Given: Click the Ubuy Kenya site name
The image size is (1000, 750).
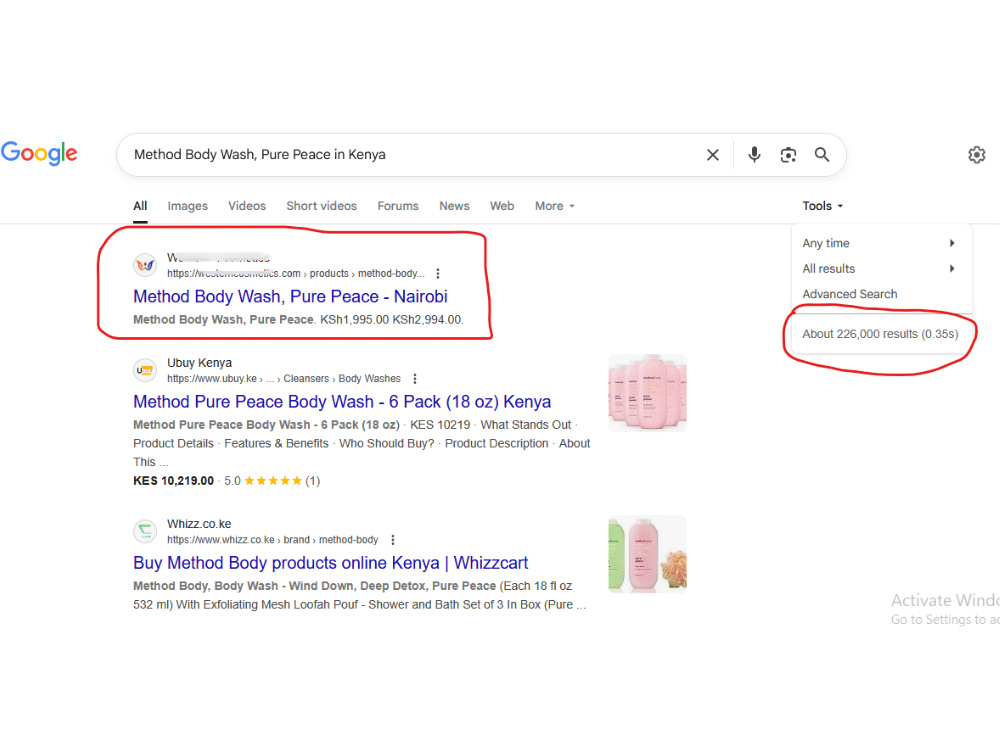Looking at the screenshot, I should tap(200, 363).
